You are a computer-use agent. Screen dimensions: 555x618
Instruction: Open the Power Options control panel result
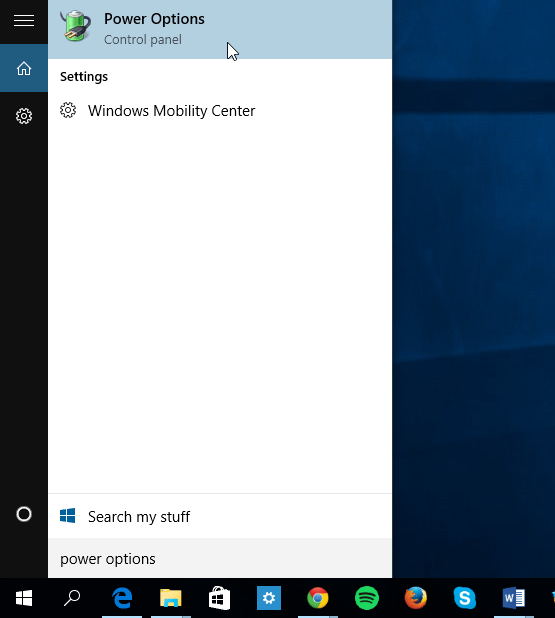pos(220,29)
